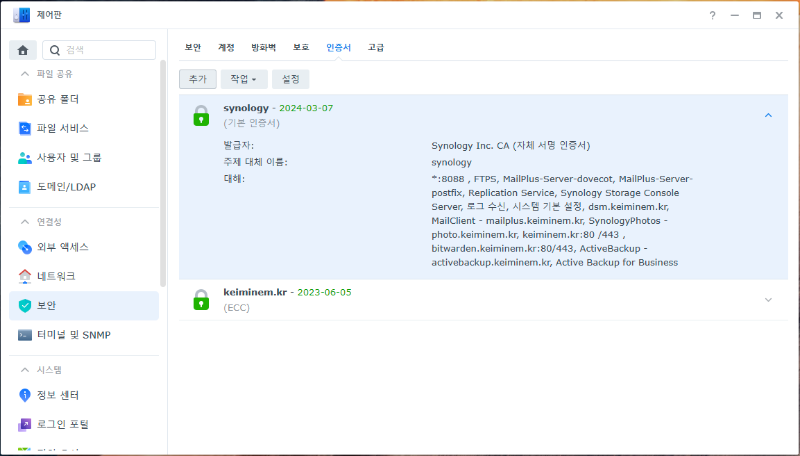
Task: Open External Access (외부 액세스) icon
Action: point(25,247)
